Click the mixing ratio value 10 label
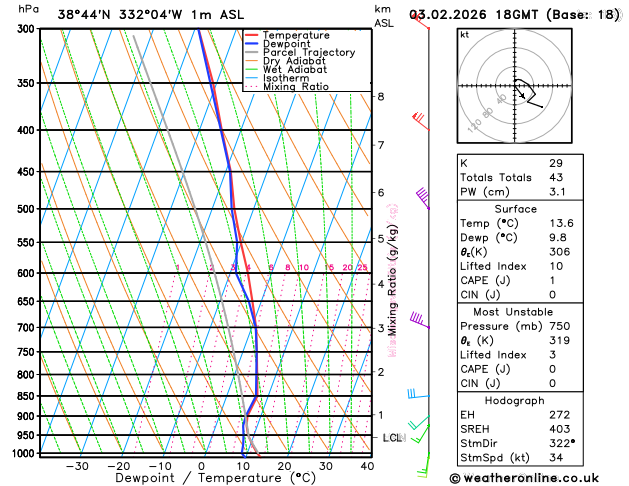This screenshot has width=629, height=486. point(304,267)
